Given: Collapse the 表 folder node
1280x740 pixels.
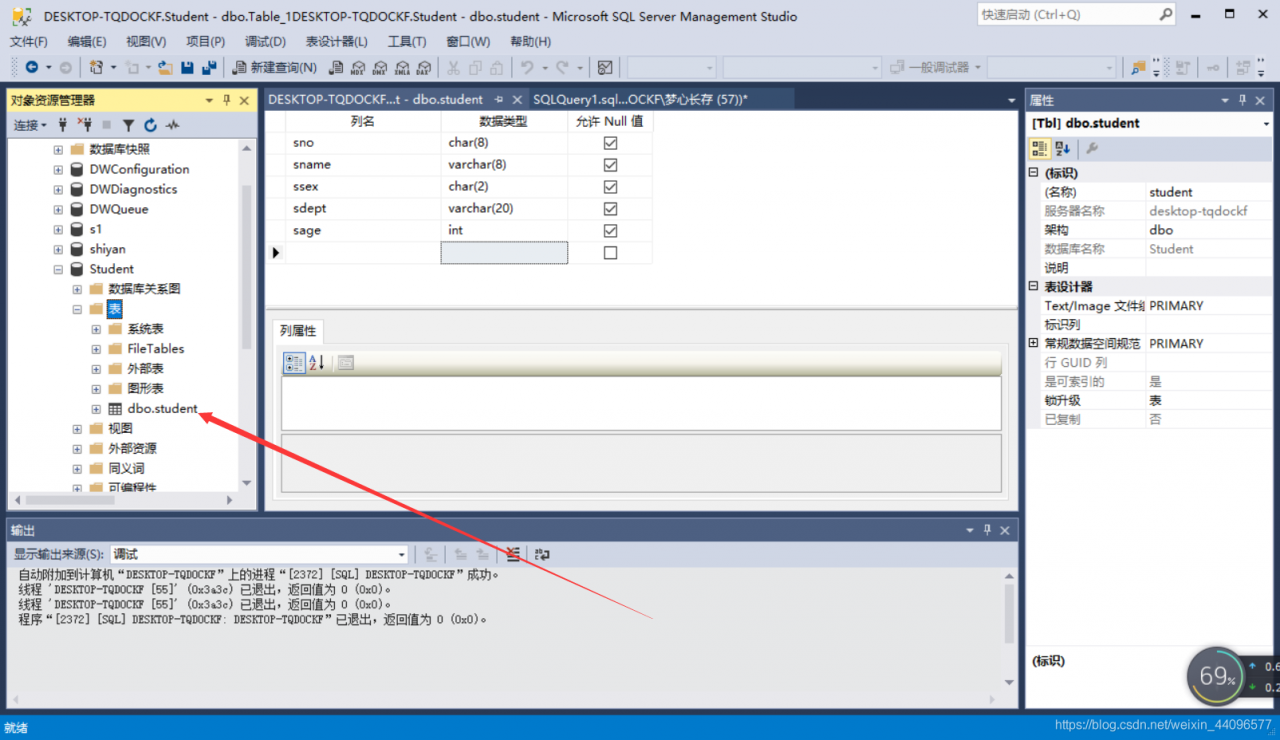Looking at the screenshot, I should 77,309.
